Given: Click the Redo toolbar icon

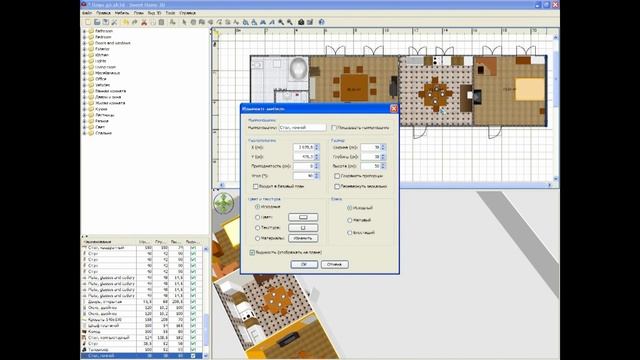Looking at the screenshot, I should click(x=135, y=22).
